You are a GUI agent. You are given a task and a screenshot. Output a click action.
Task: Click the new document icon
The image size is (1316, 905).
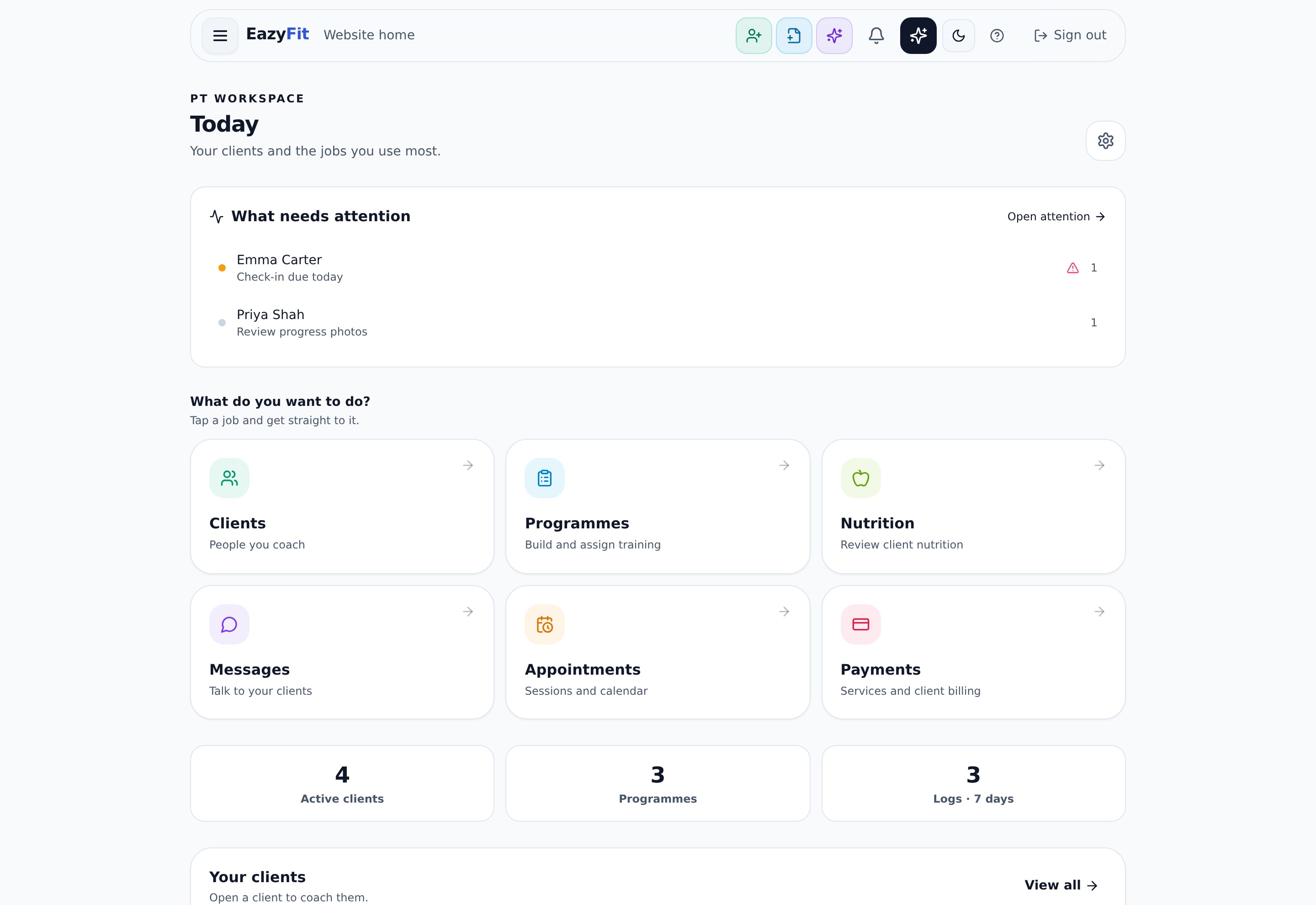pyautogui.click(x=793, y=36)
